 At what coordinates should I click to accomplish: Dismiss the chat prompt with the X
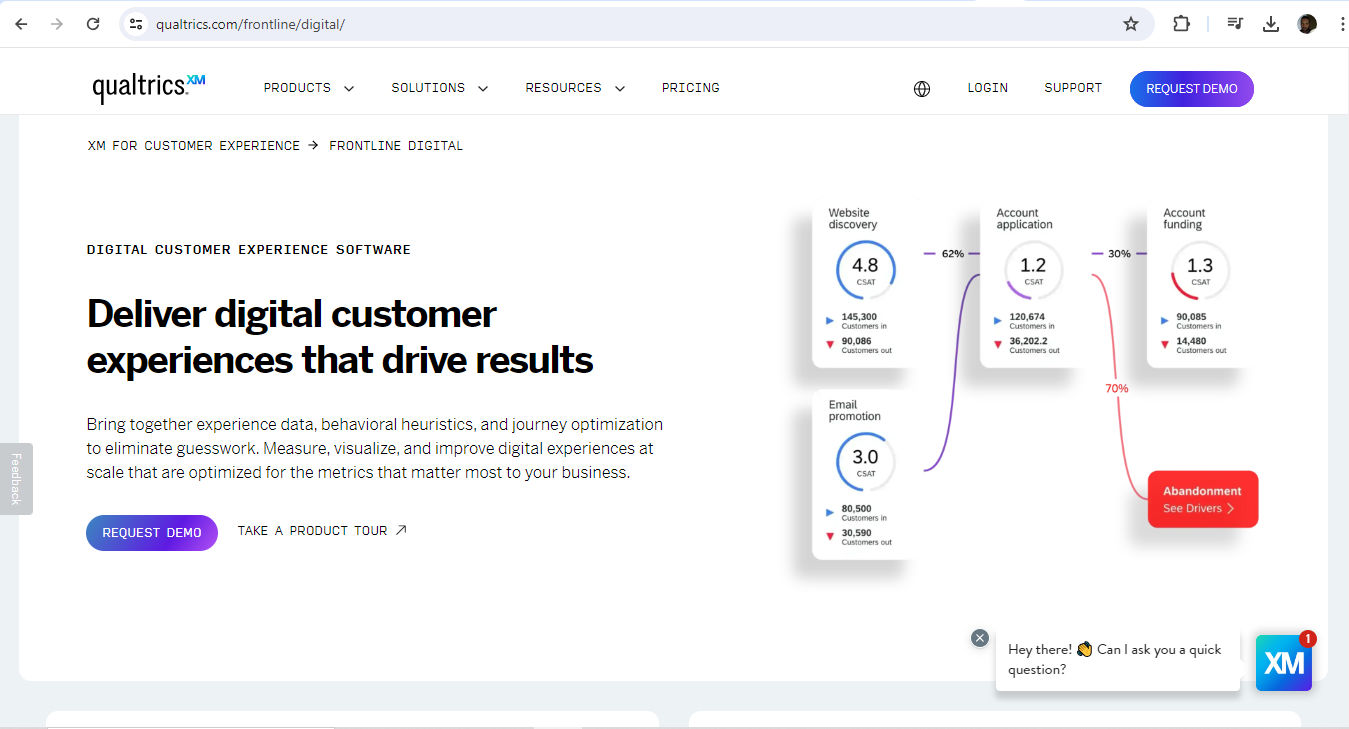pyautogui.click(x=979, y=637)
